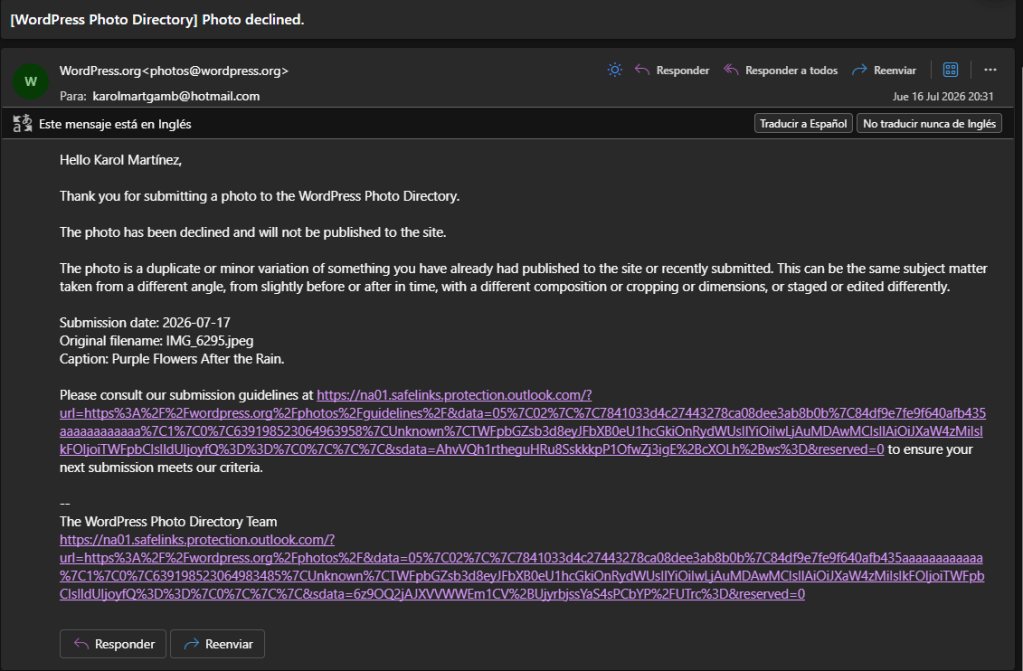The image size is (1023, 671).
Task: Click Submission date: 2026-07-17 line
Action: (145, 322)
